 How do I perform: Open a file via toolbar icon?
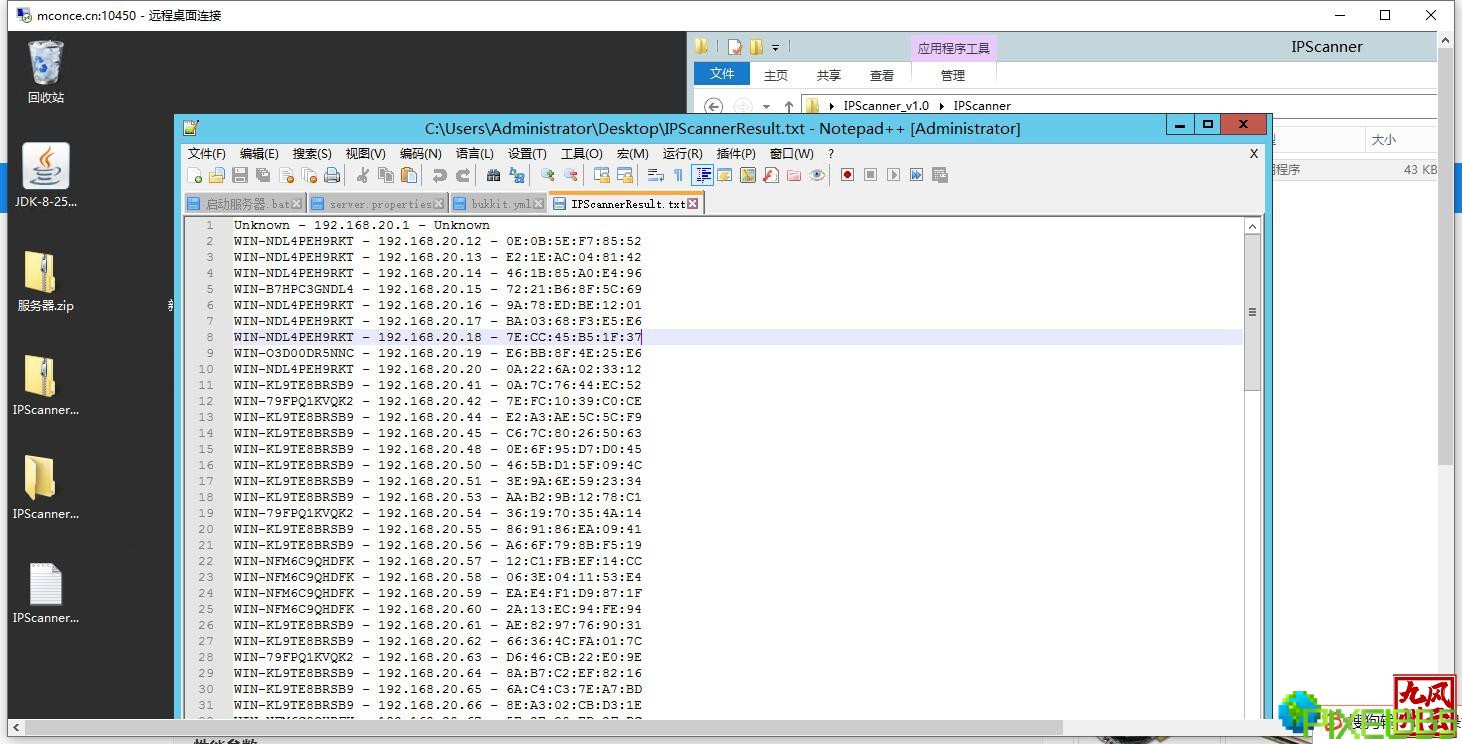tap(217, 175)
